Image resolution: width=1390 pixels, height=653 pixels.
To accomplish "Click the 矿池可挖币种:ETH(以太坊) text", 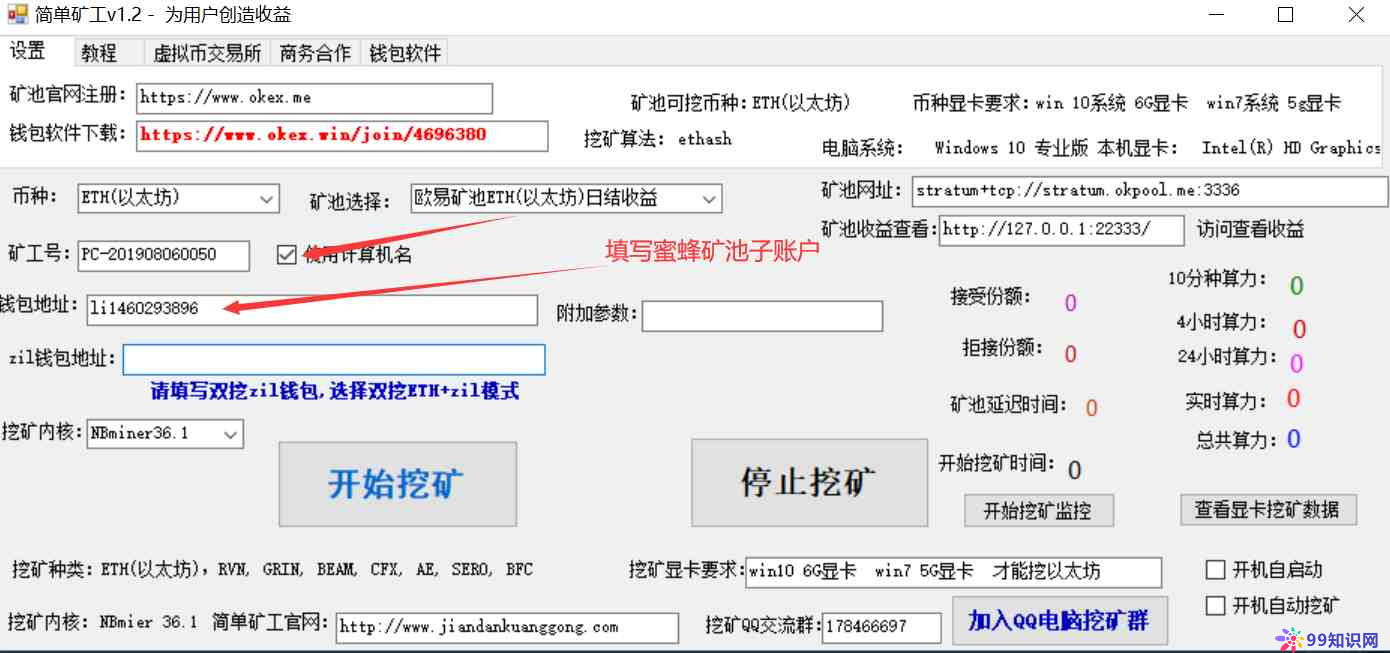I will (740, 103).
